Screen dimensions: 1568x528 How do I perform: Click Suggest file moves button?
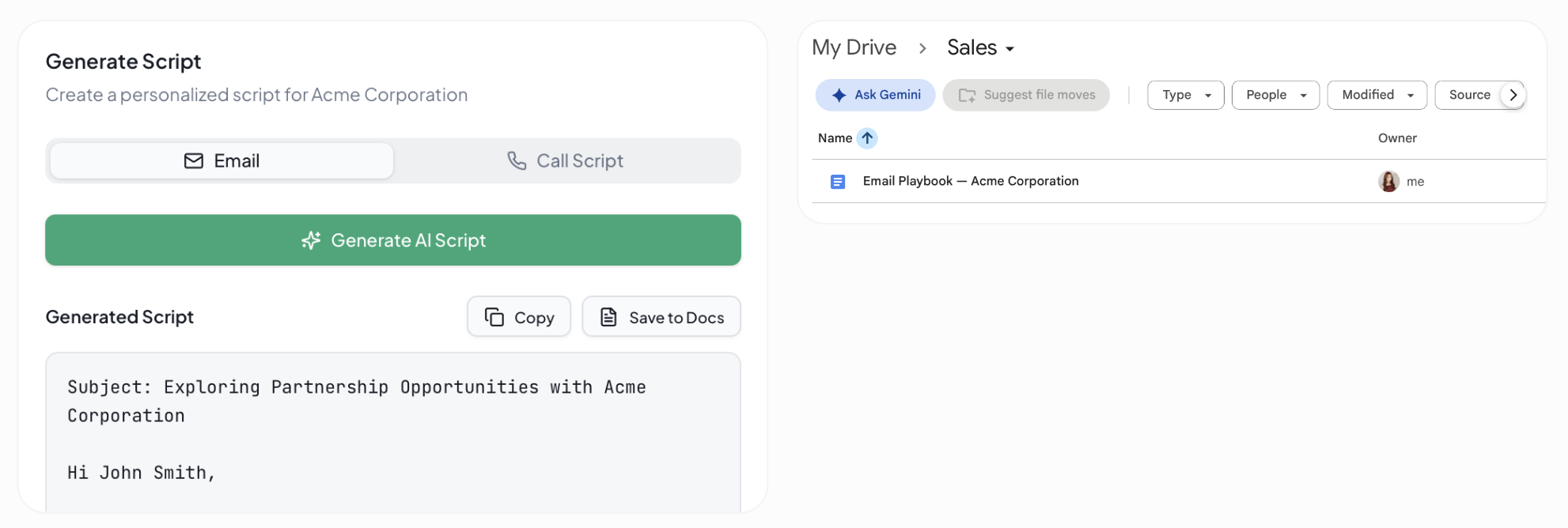coord(1026,95)
